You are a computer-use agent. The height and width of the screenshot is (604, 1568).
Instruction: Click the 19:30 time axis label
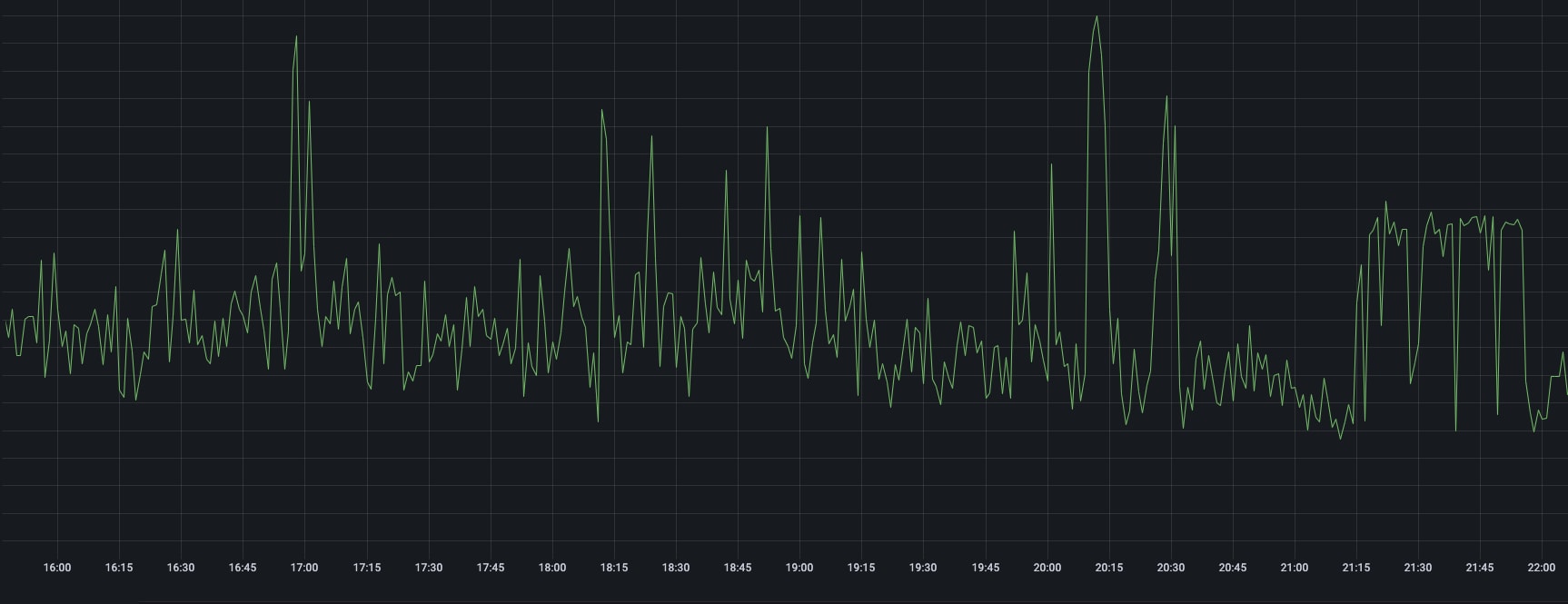[x=923, y=568]
